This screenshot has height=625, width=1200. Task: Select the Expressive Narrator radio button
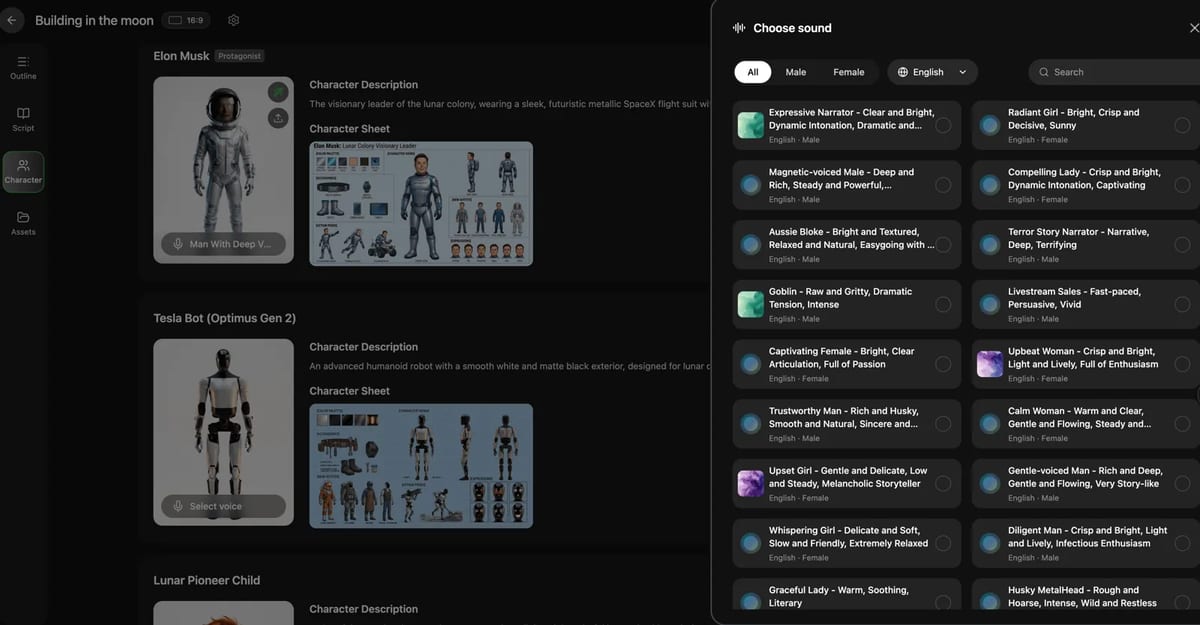point(943,125)
